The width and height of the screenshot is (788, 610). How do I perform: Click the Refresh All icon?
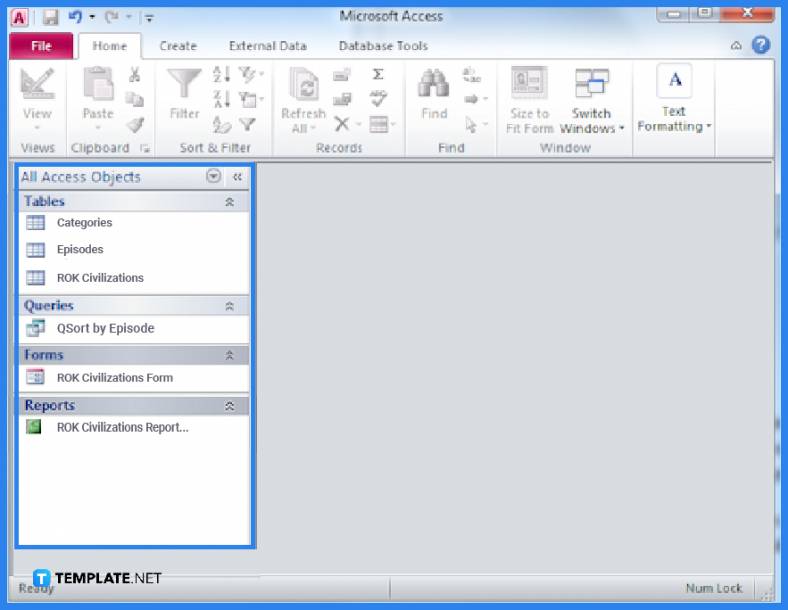coord(304,84)
